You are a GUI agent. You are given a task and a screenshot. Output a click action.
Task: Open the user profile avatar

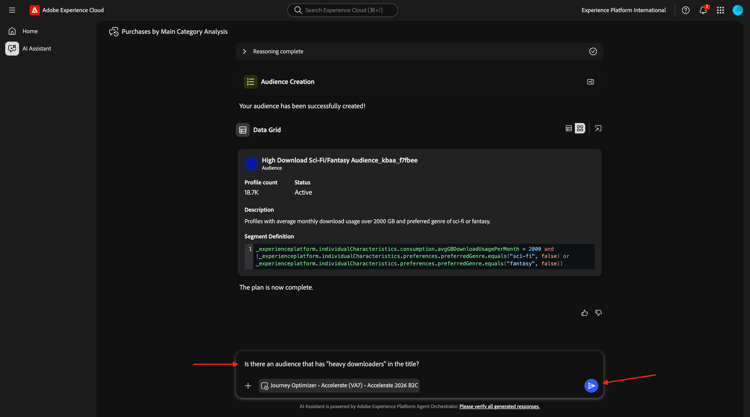pyautogui.click(x=738, y=10)
